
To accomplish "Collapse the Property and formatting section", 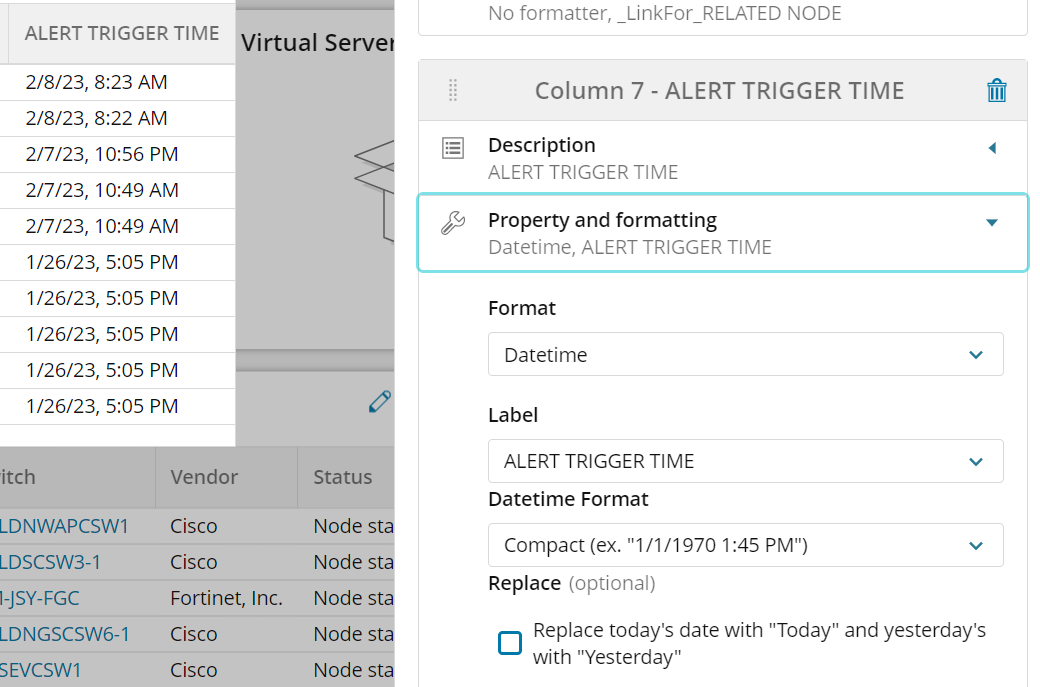I will (992, 222).
